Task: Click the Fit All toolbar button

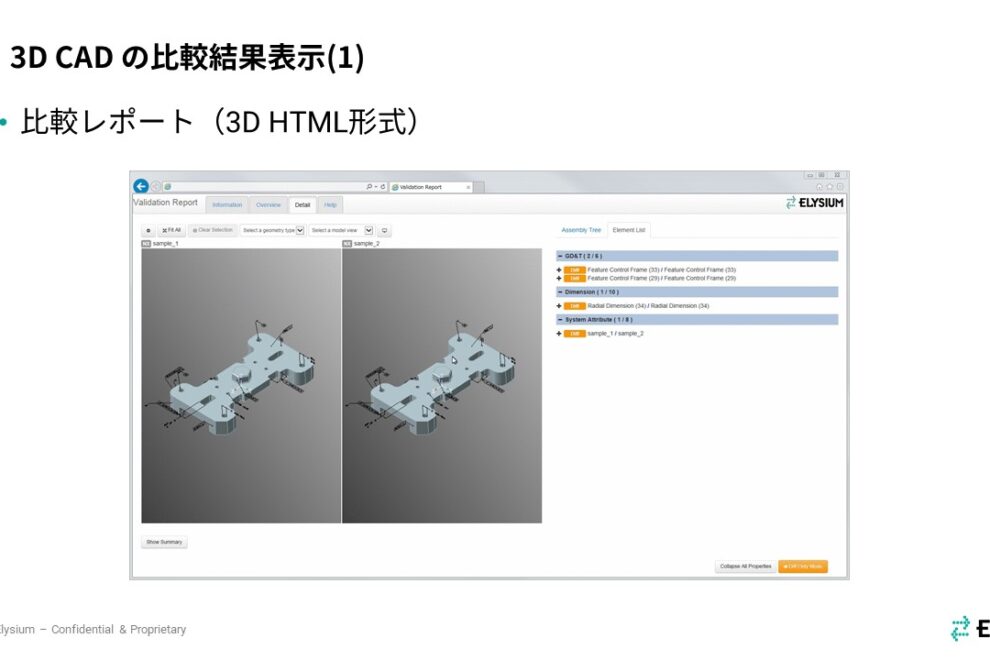Action: [171, 230]
